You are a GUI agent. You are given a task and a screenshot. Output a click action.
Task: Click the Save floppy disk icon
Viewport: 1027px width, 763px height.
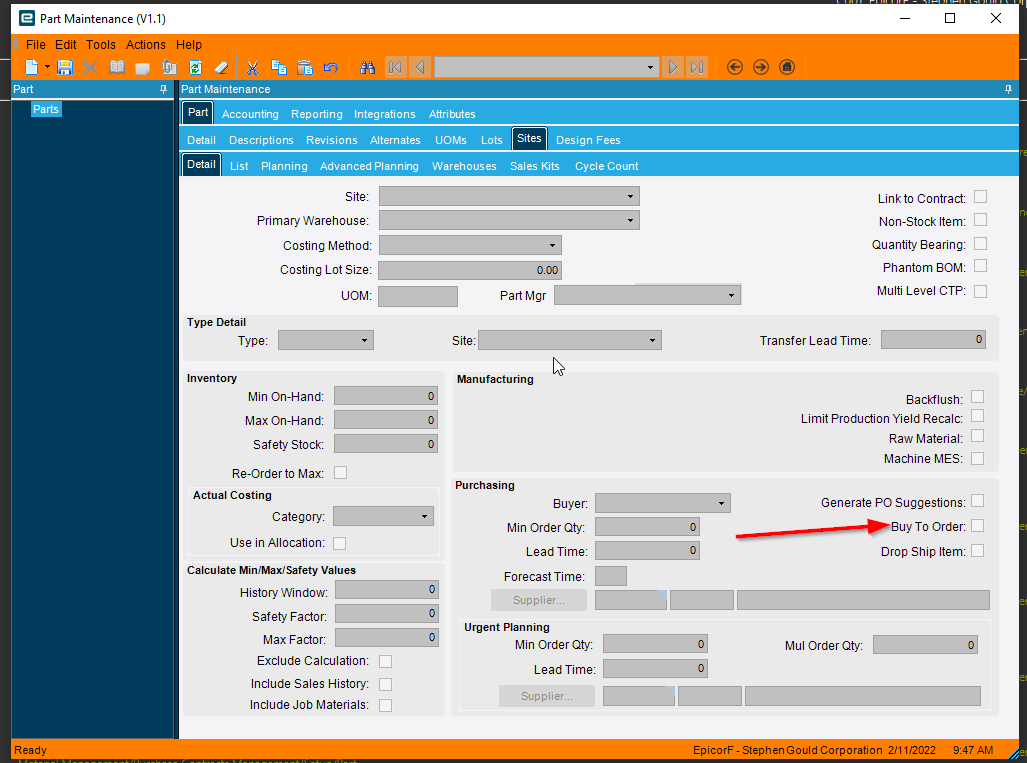tap(64, 67)
